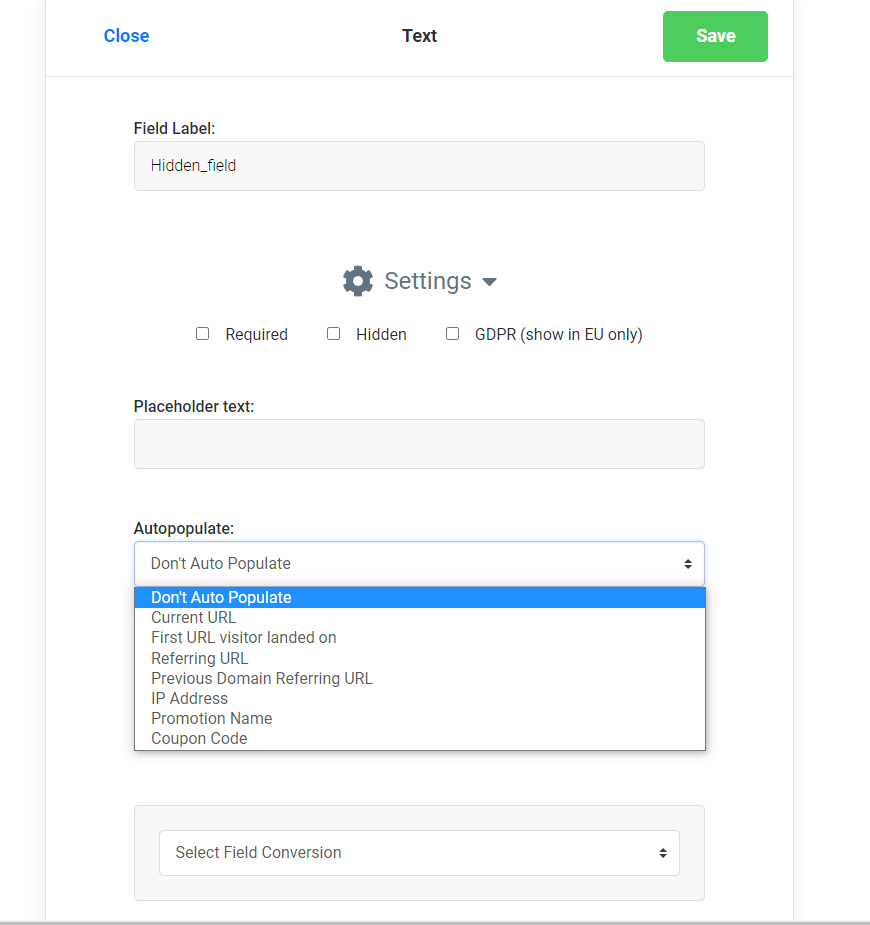The image size is (870, 925).
Task: Pick the Referring URL option
Action: tap(200, 658)
